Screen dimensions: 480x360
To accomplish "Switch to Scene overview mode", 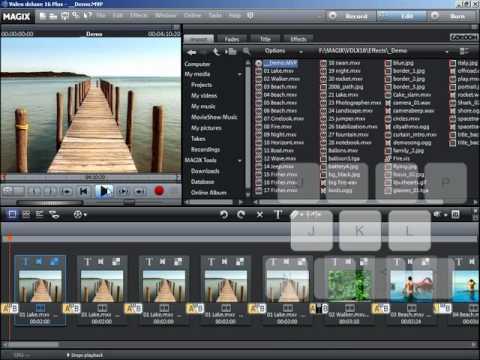I will tap(26, 214).
